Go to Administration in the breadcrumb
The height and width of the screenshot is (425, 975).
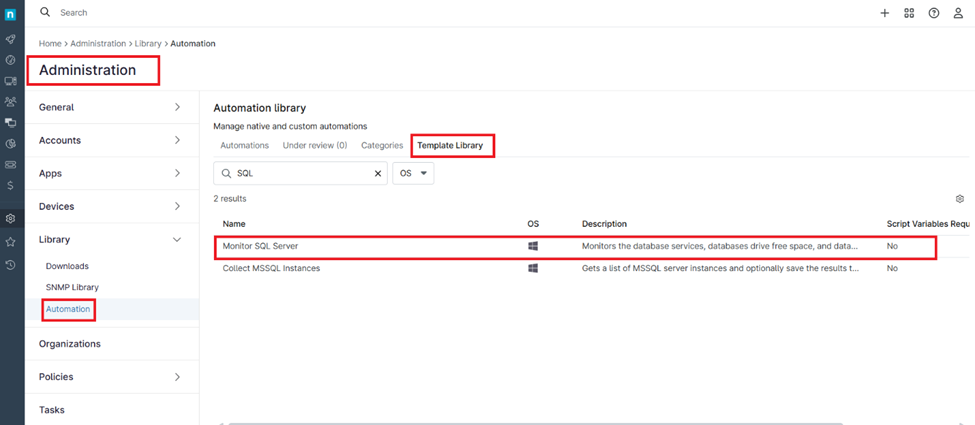[98, 44]
